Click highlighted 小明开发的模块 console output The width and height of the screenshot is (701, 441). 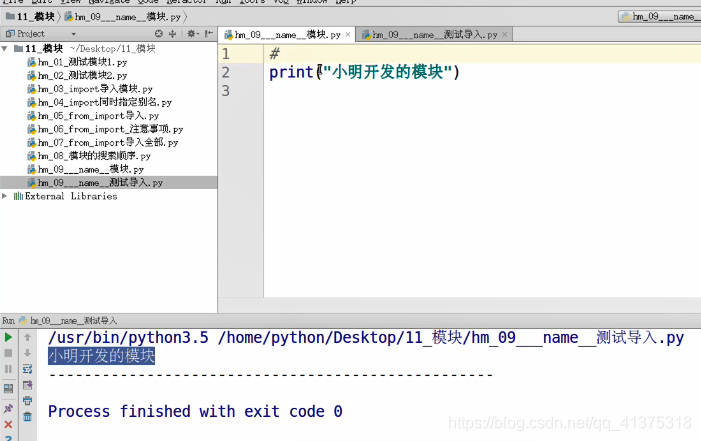pyautogui.click(x=101, y=356)
